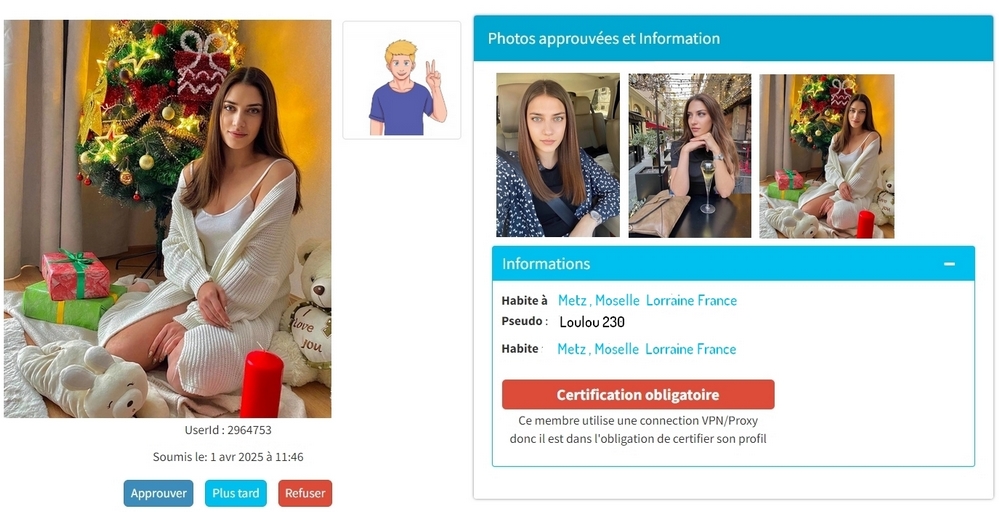Open the approved car selfie thumbnail
The height and width of the screenshot is (512, 1000).
pos(558,155)
